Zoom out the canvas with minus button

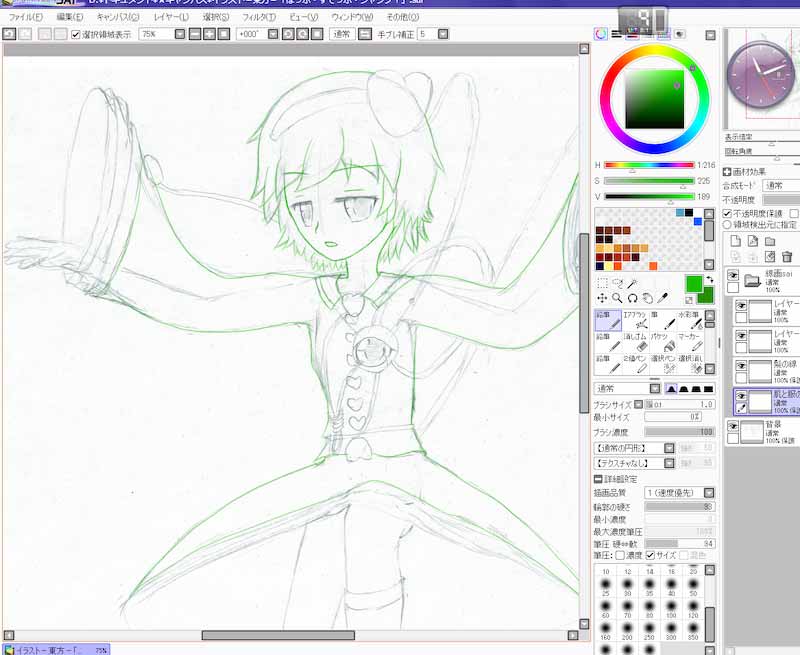point(195,34)
